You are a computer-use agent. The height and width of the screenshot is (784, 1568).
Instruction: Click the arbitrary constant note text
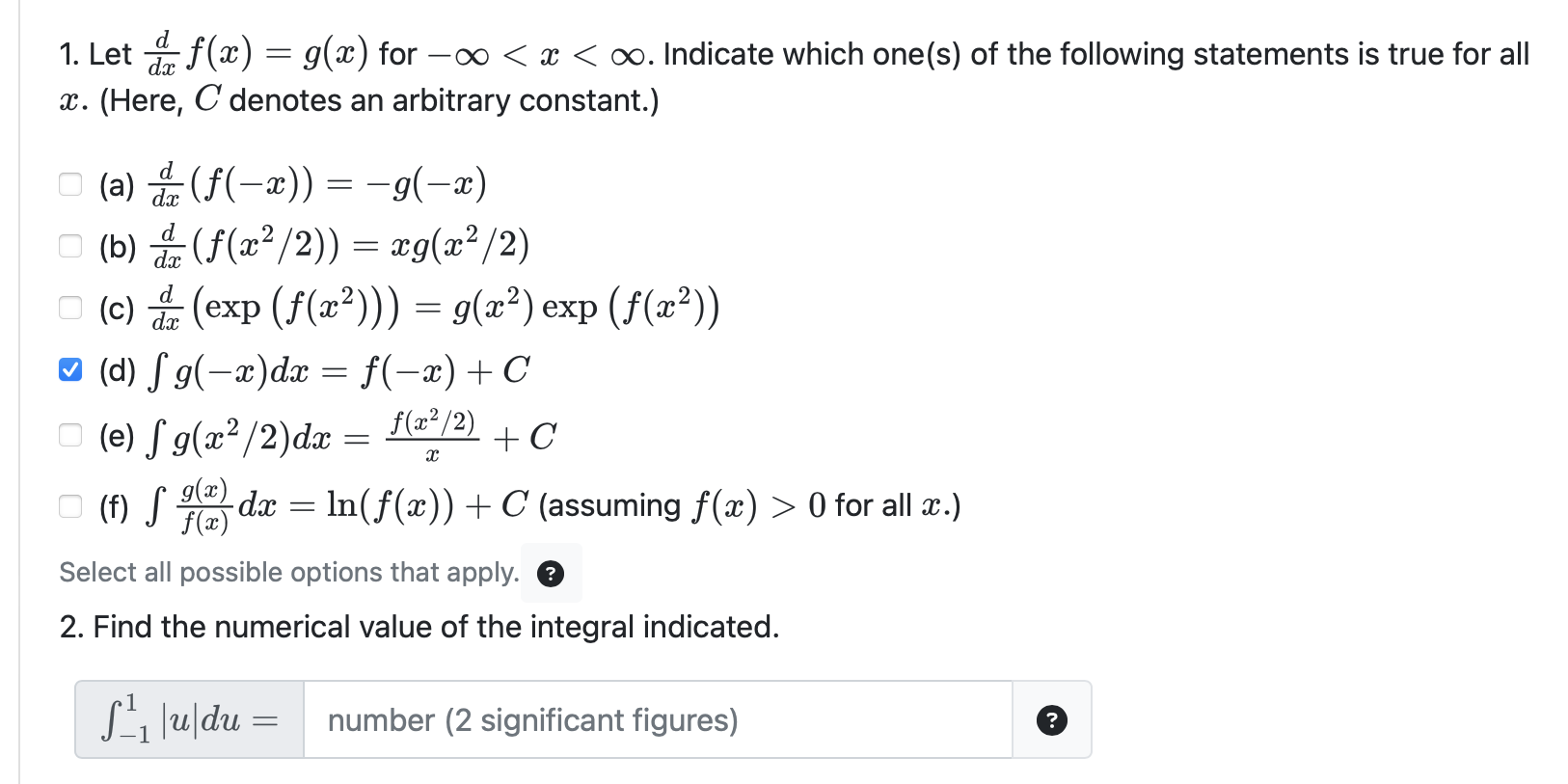click(357, 99)
